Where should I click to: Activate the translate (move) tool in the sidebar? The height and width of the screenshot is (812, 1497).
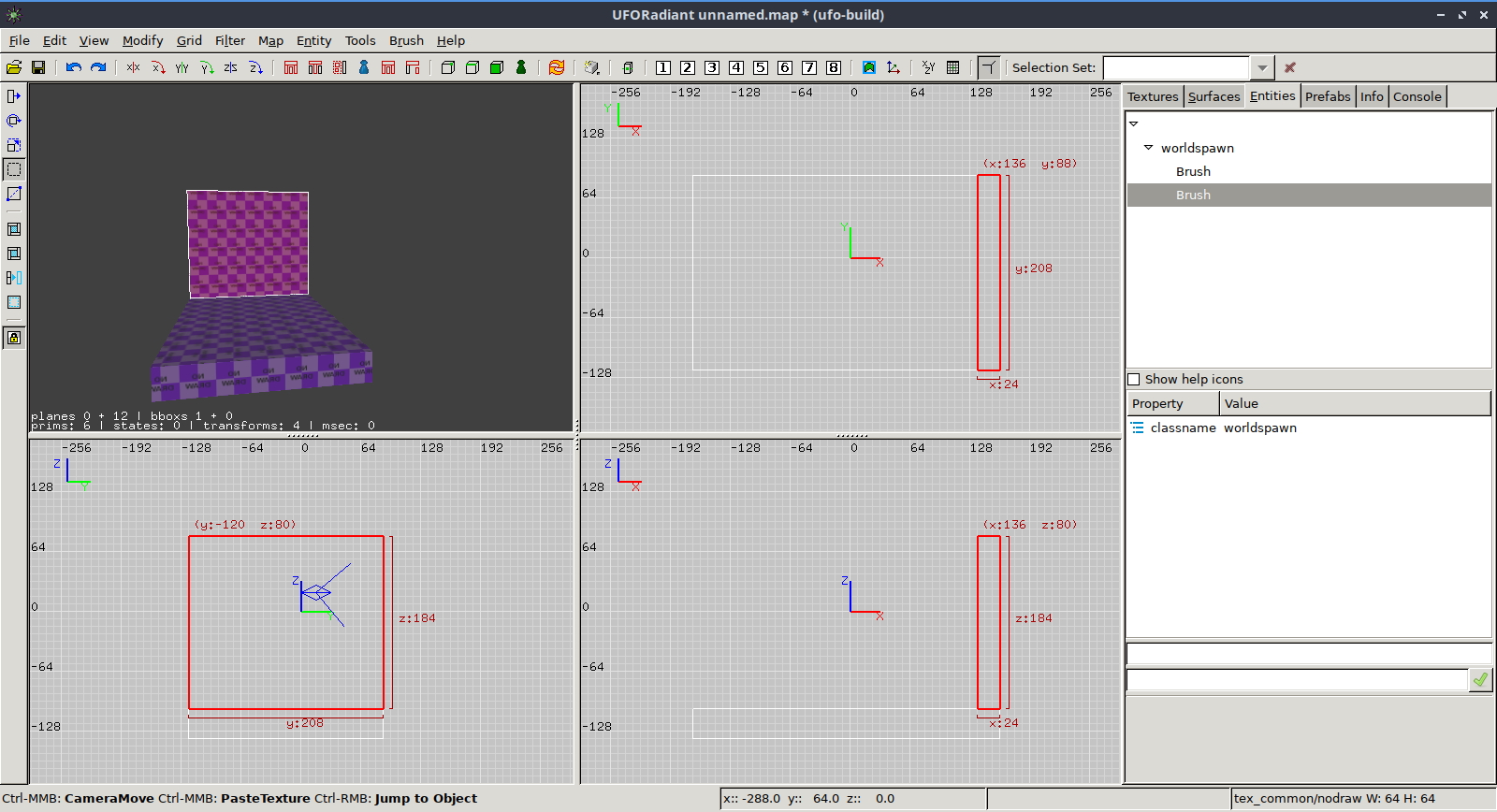coord(14,96)
